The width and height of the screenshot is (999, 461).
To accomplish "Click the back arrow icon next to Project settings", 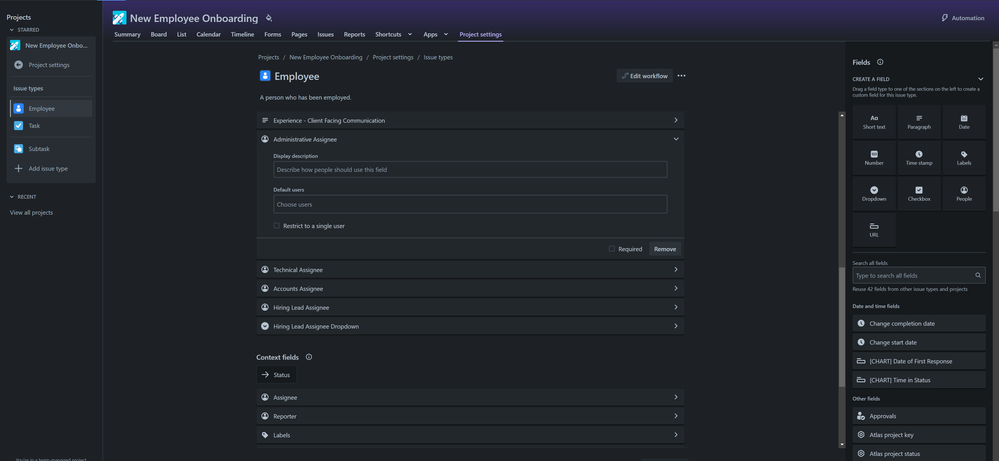I will pyautogui.click(x=18, y=65).
